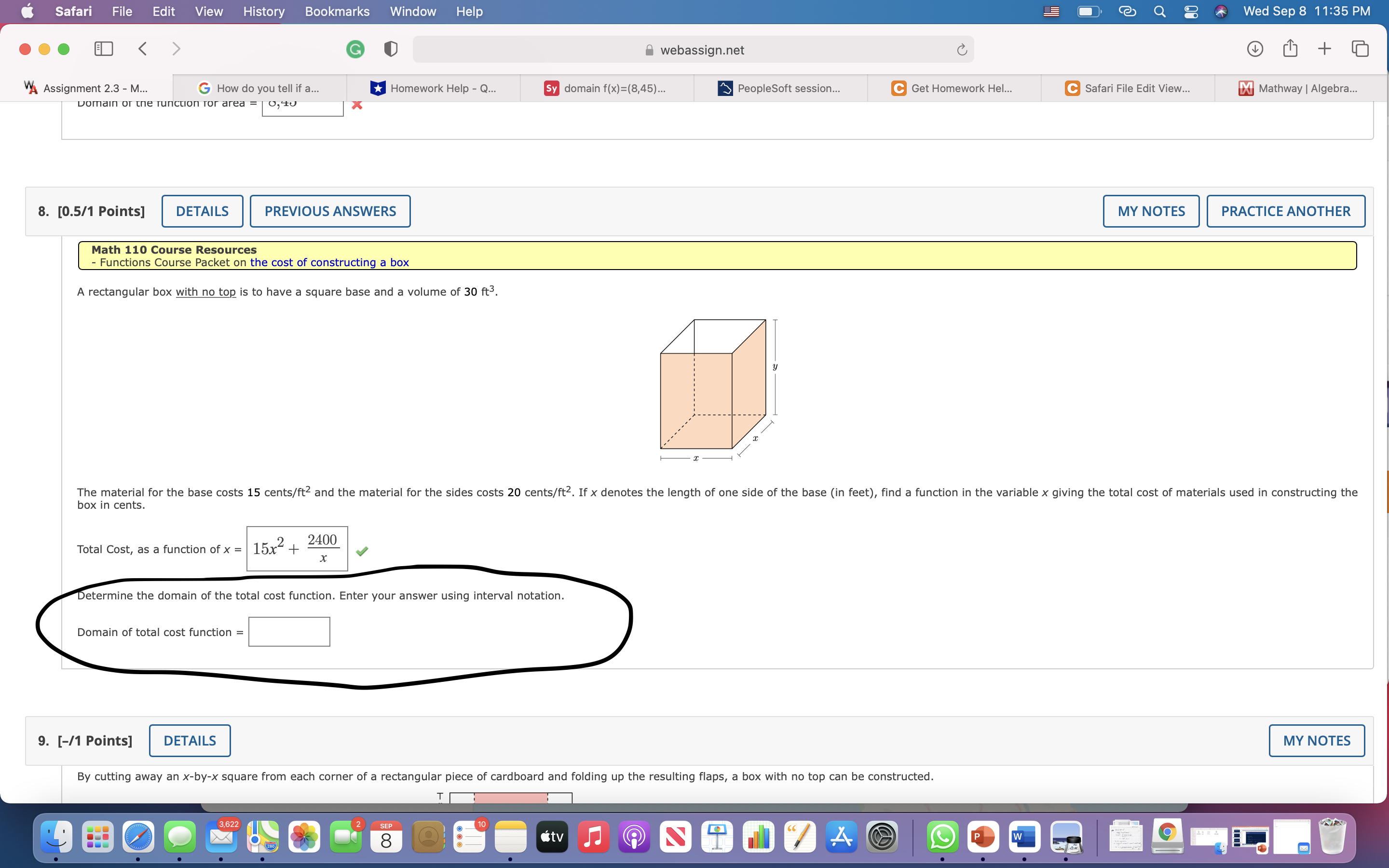The image size is (1389, 868).
Task: Expand DETAILS for question 8
Action: (x=202, y=211)
